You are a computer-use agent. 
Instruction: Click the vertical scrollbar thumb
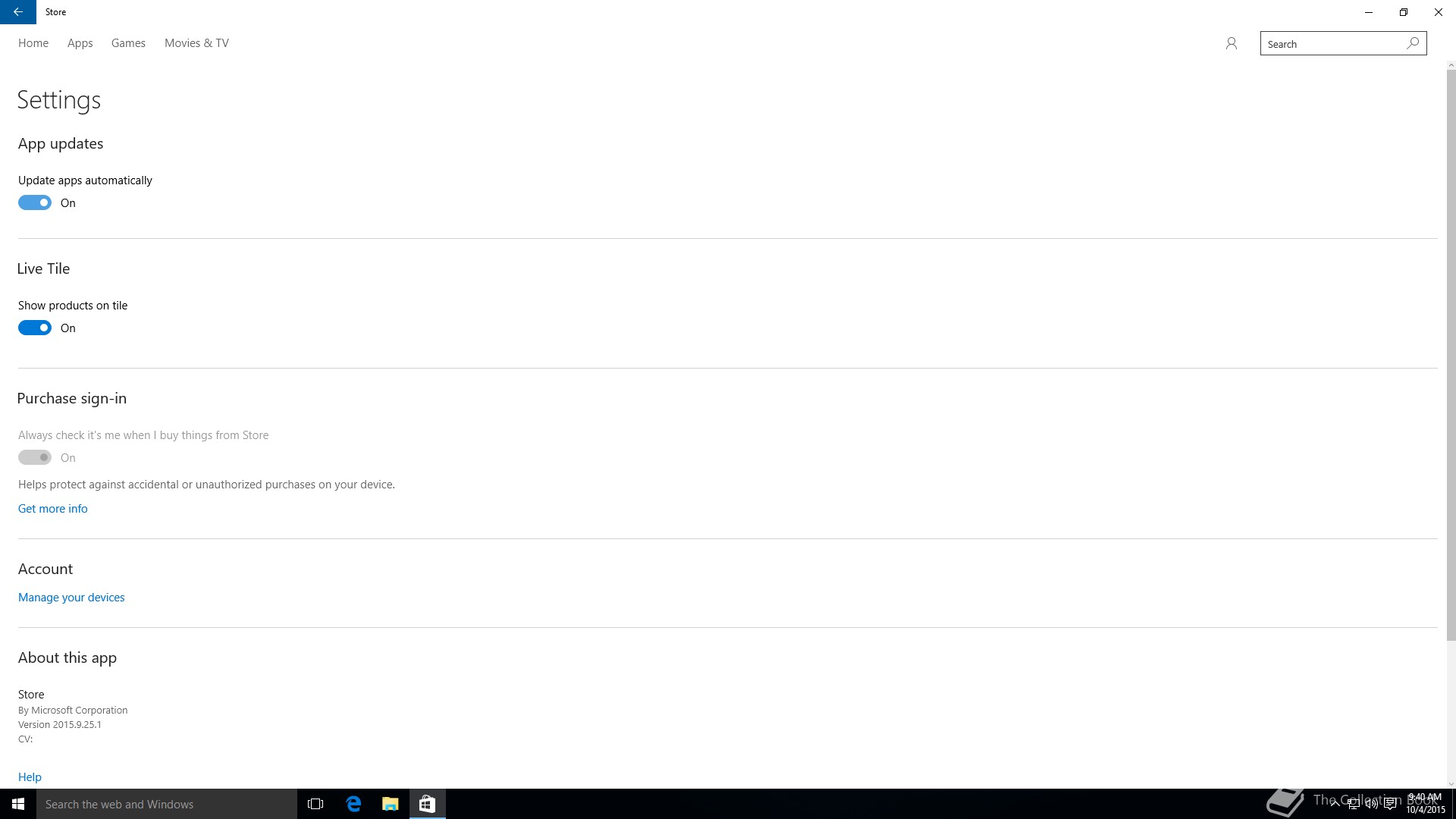pyautogui.click(x=1451, y=355)
